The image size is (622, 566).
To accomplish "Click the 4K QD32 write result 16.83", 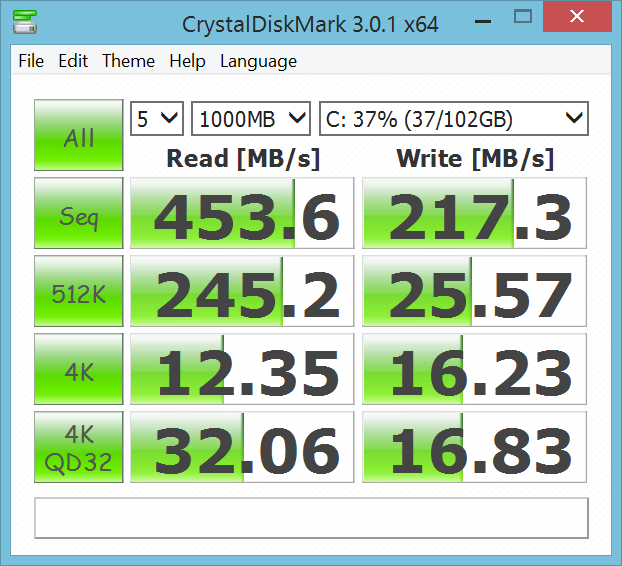I will pyautogui.click(x=474, y=447).
